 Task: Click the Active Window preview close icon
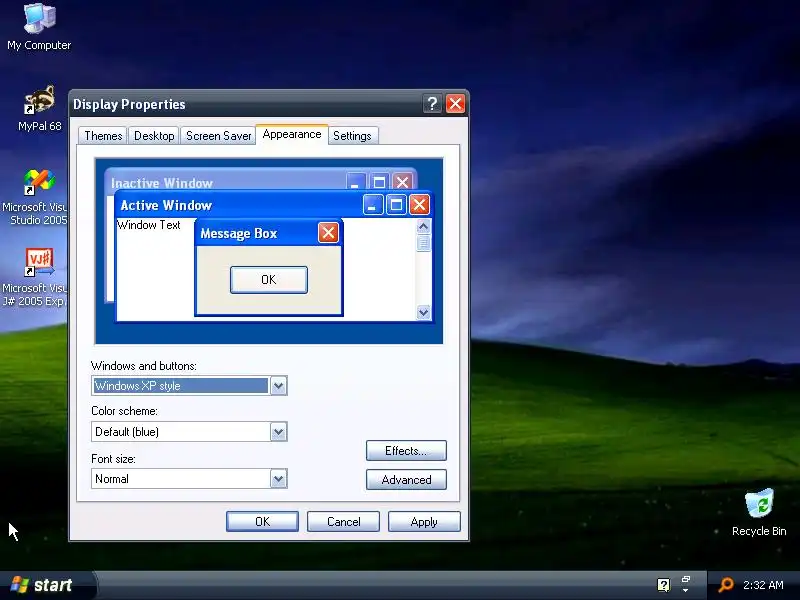point(419,205)
